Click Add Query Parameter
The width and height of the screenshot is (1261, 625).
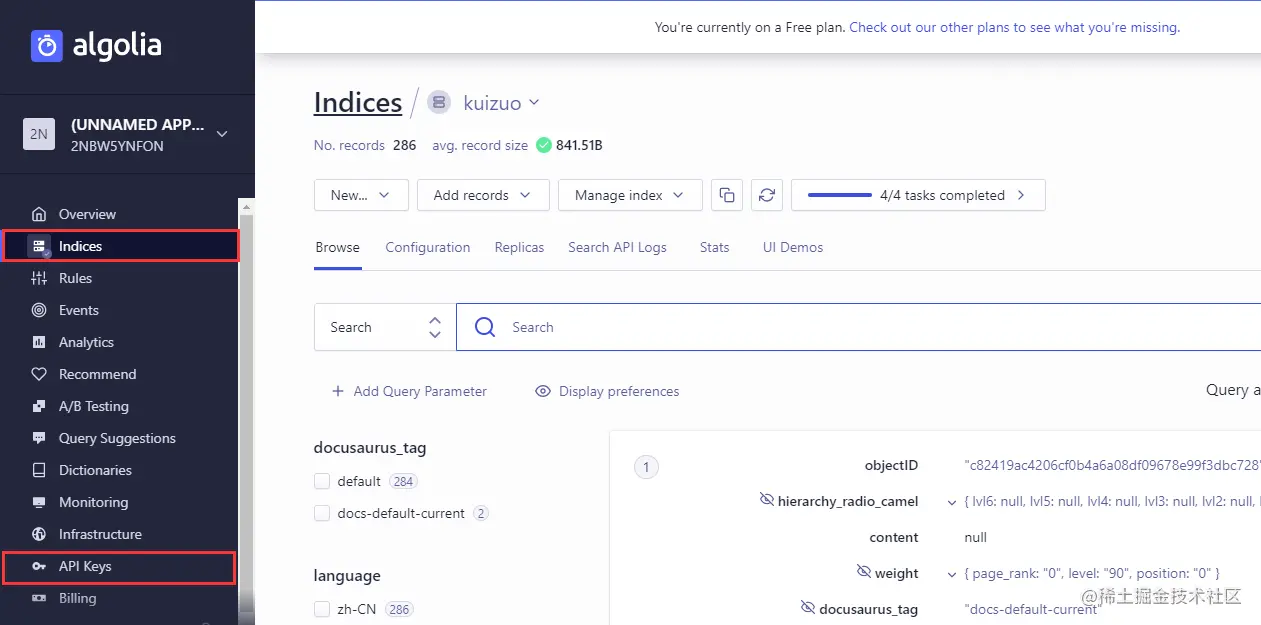(409, 391)
